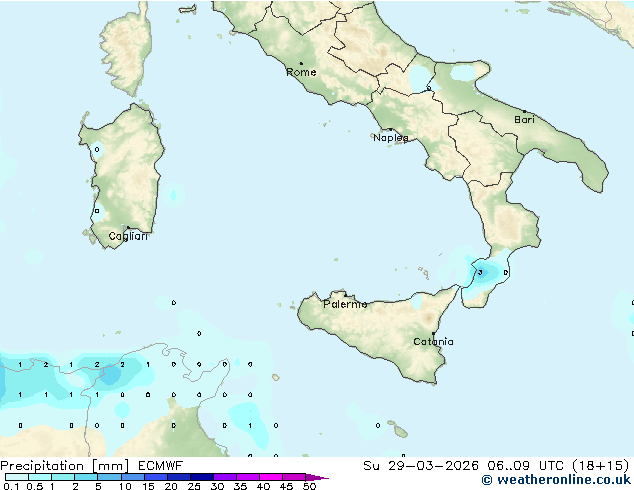Image resolution: width=634 pixels, height=490 pixels.
Task: Click the (18+15) run label
Action: [x=601, y=466]
